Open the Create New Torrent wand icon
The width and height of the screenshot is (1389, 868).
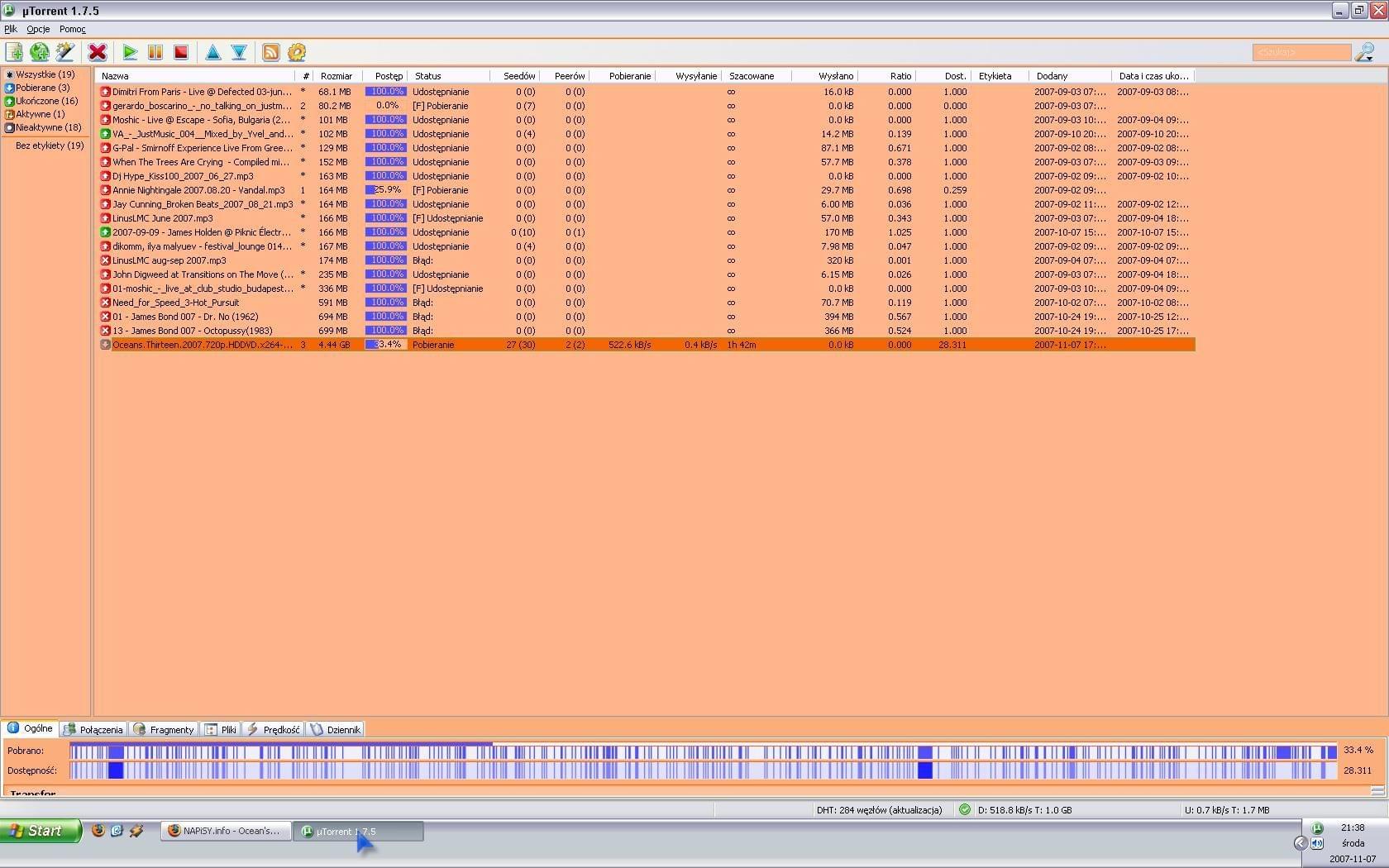[64, 52]
